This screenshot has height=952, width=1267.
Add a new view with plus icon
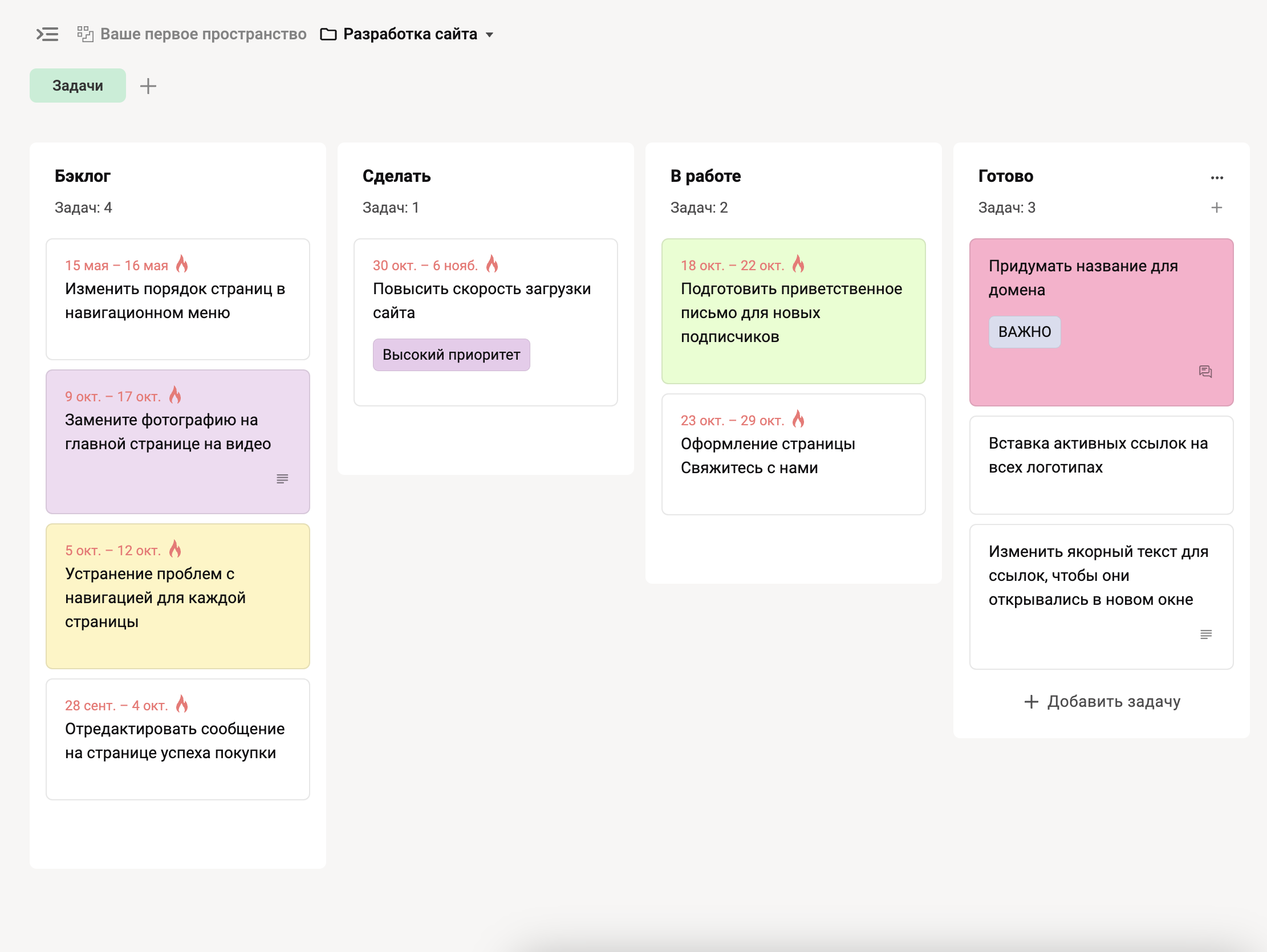pos(148,86)
